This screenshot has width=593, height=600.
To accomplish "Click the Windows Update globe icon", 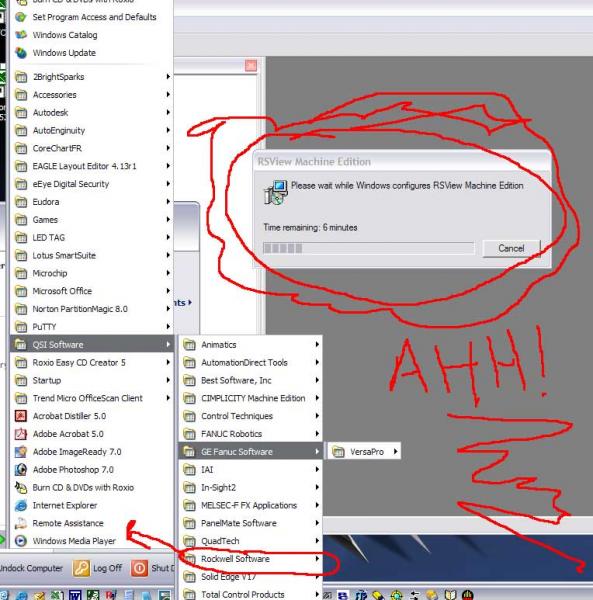I will (21, 53).
